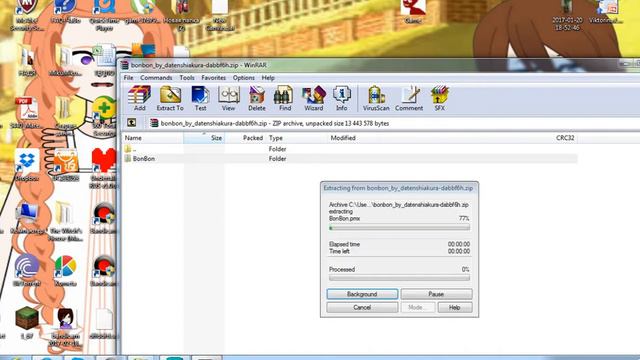Click the Help button in extraction dialog
The height and width of the screenshot is (360, 640).
coord(455,307)
